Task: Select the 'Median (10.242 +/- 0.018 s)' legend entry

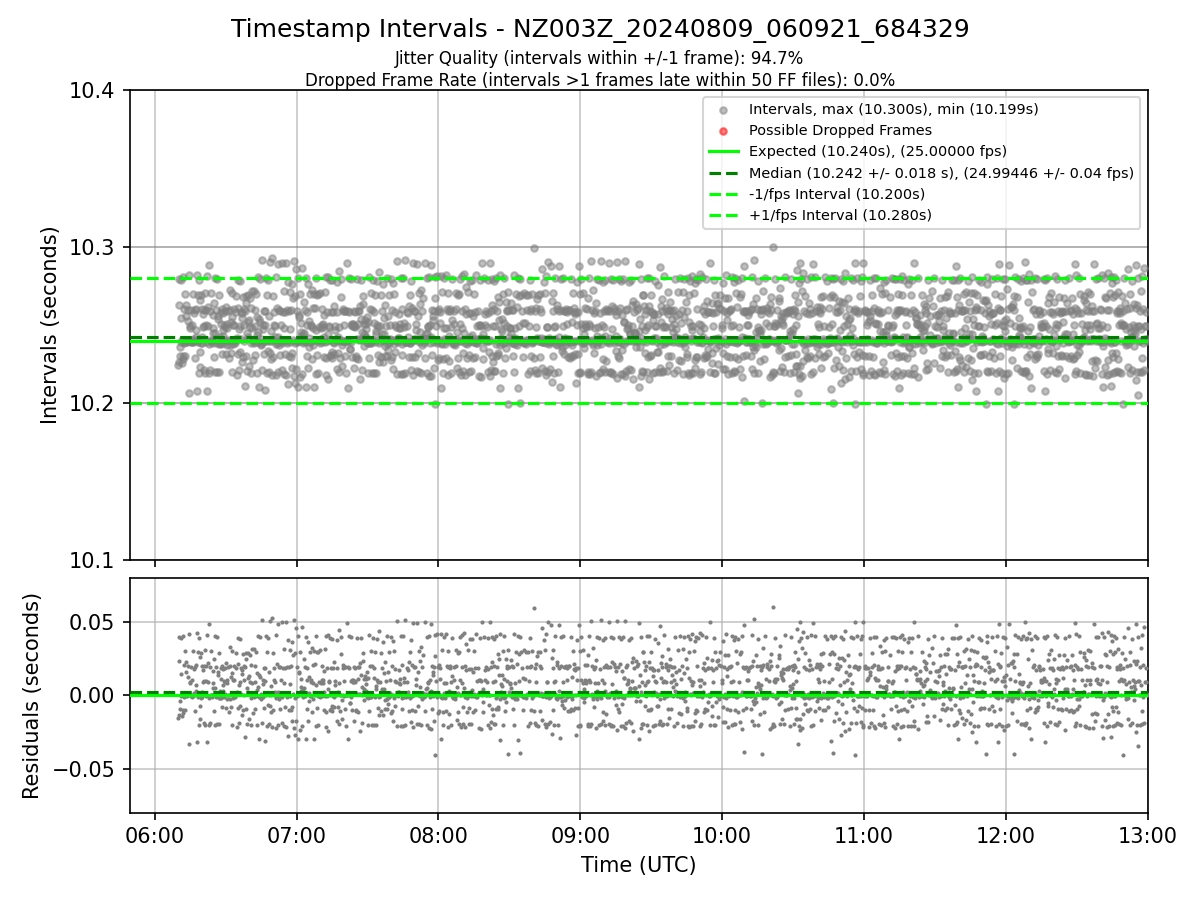Action: 941,173
